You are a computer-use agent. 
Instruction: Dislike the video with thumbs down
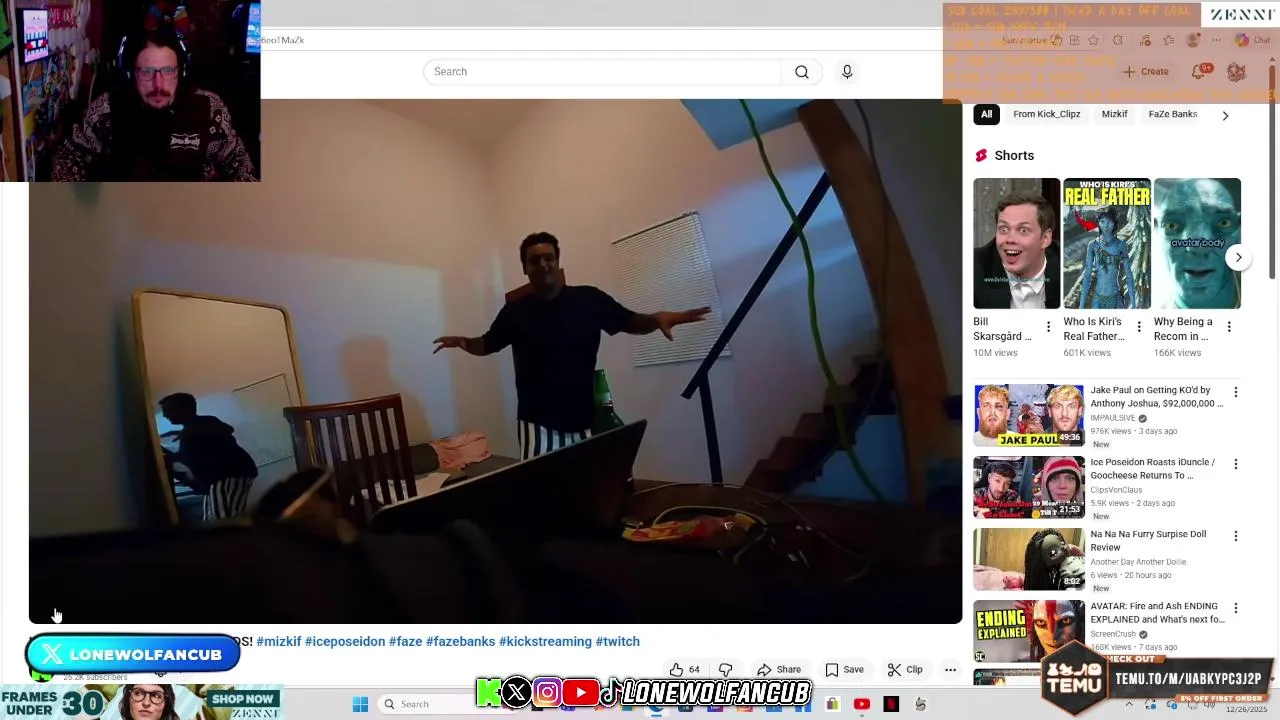[x=726, y=670]
